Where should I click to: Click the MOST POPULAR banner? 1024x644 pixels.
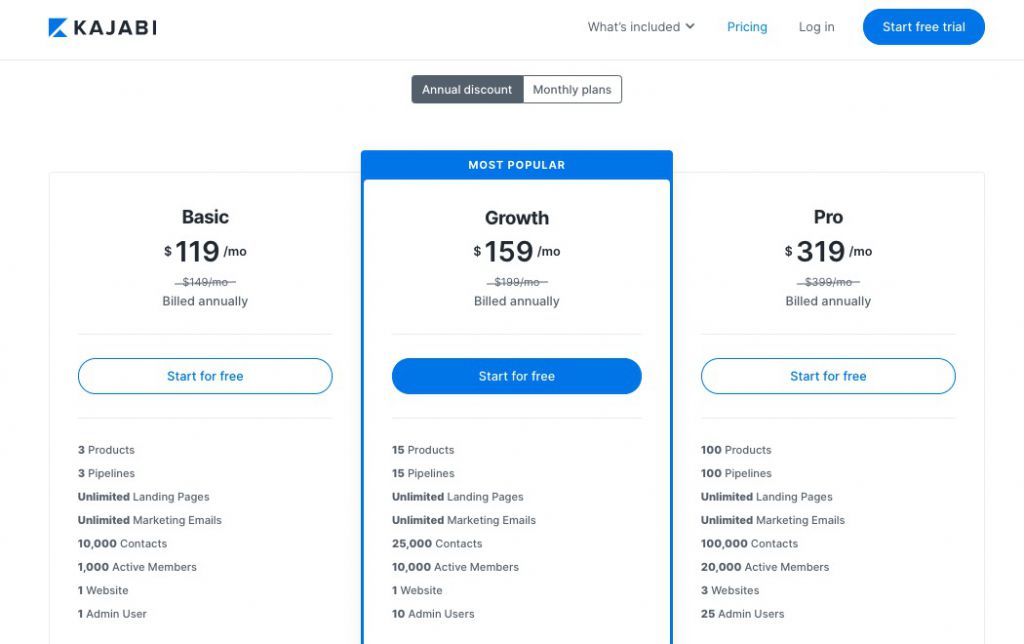pos(517,165)
